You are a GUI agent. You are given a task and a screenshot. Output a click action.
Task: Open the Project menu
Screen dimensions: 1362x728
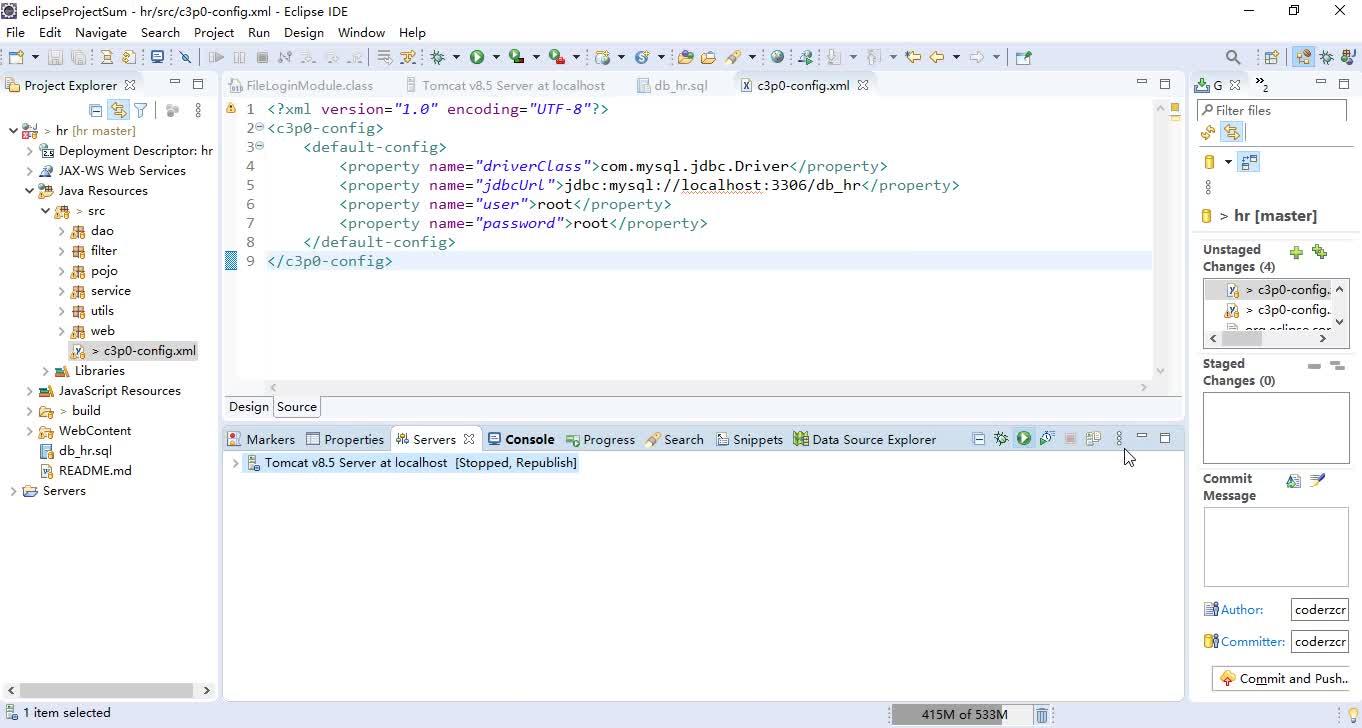pyautogui.click(x=214, y=32)
